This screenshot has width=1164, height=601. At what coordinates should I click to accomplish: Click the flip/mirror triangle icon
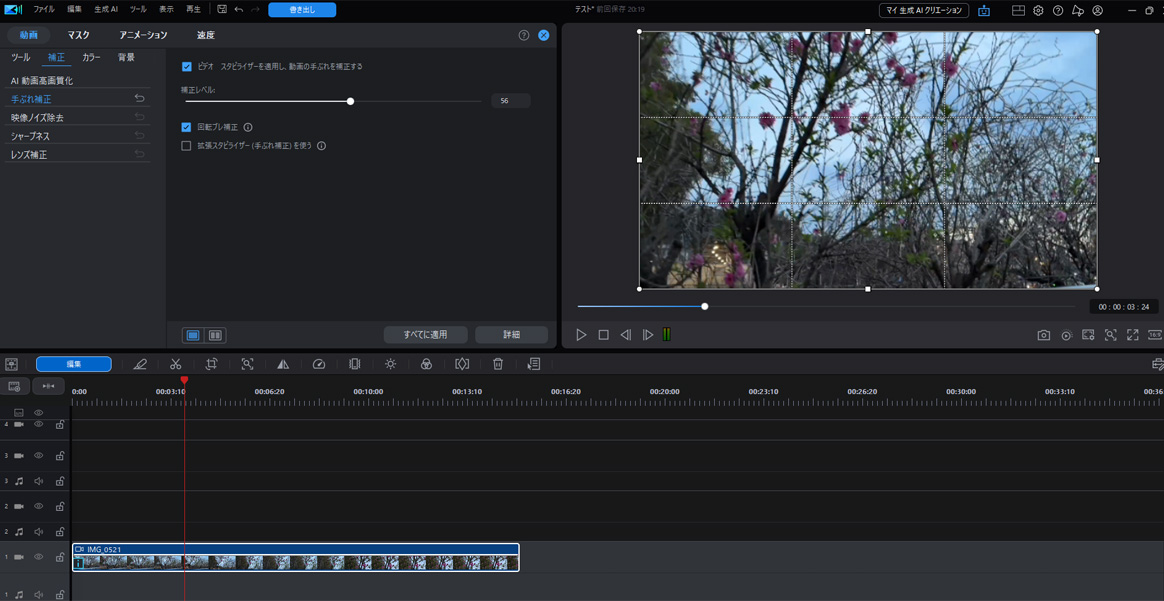[283, 364]
